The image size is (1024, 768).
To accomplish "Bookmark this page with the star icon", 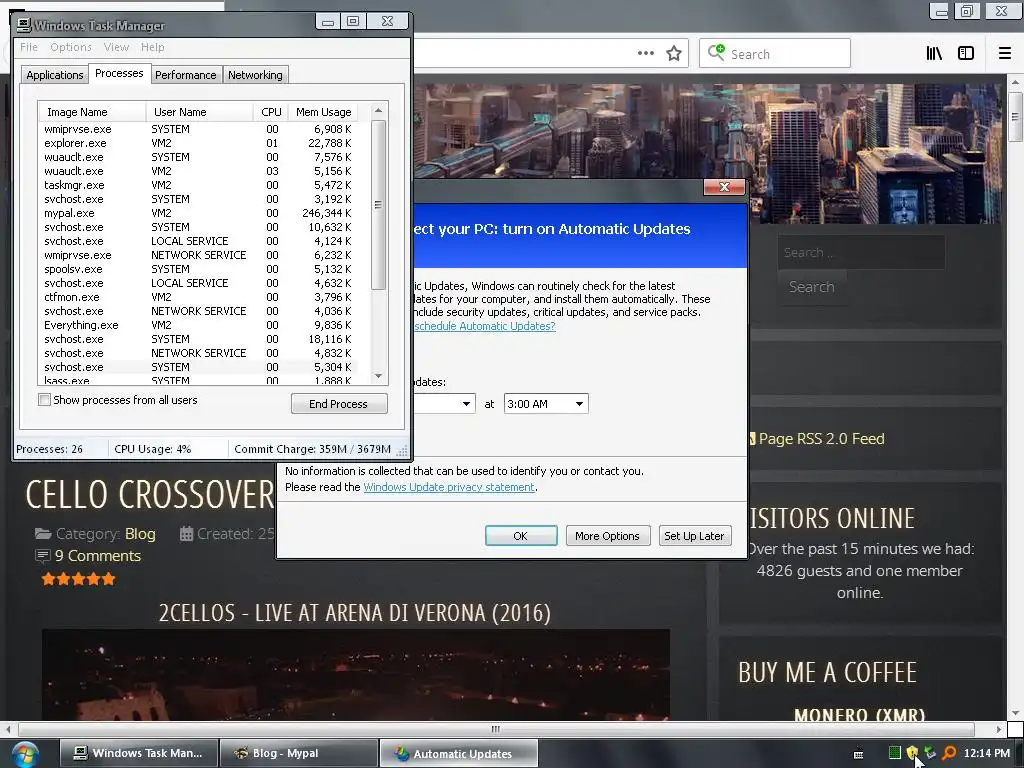I will pyautogui.click(x=674, y=54).
